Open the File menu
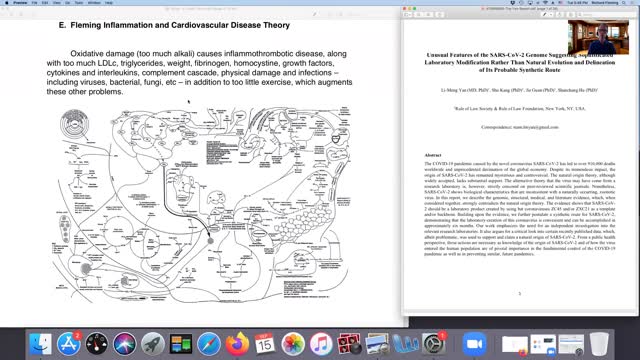The height and width of the screenshot is (360, 640). pyautogui.click(x=34, y=2)
